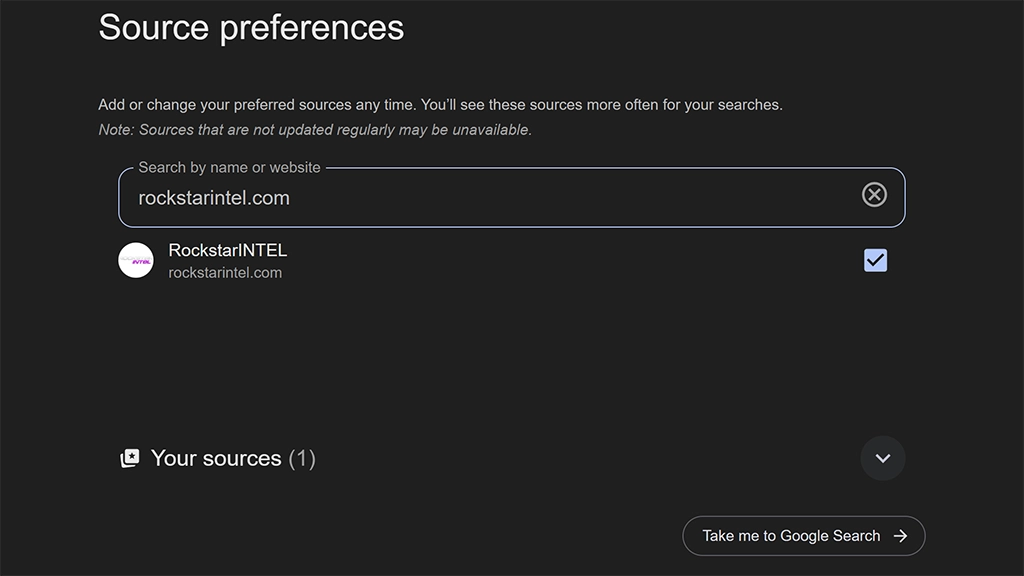The image size is (1024, 576).
Task: Click the word Google in the bottom button
Action: (x=805, y=536)
